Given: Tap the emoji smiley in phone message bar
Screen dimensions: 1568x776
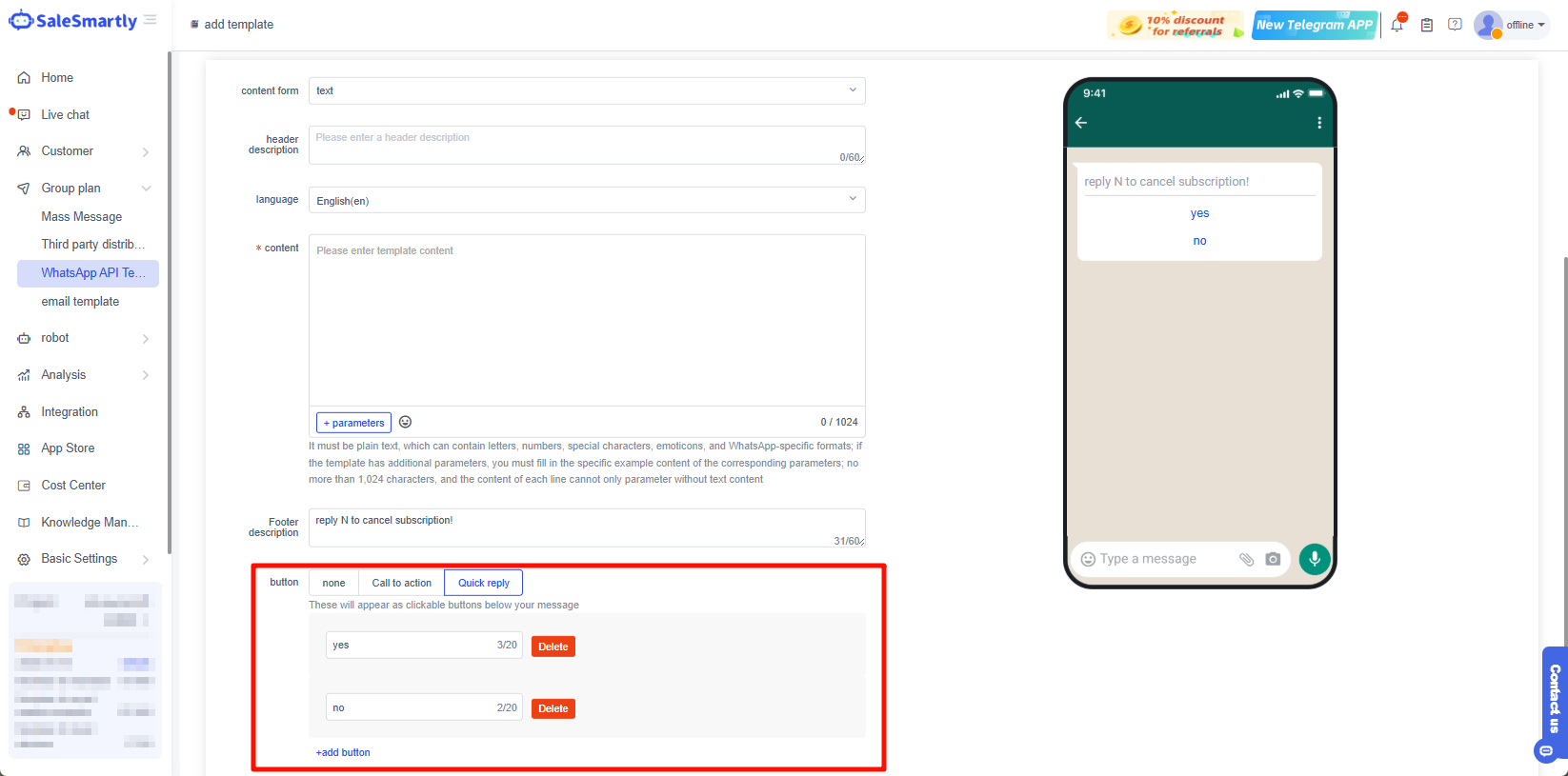Looking at the screenshot, I should [1088, 559].
